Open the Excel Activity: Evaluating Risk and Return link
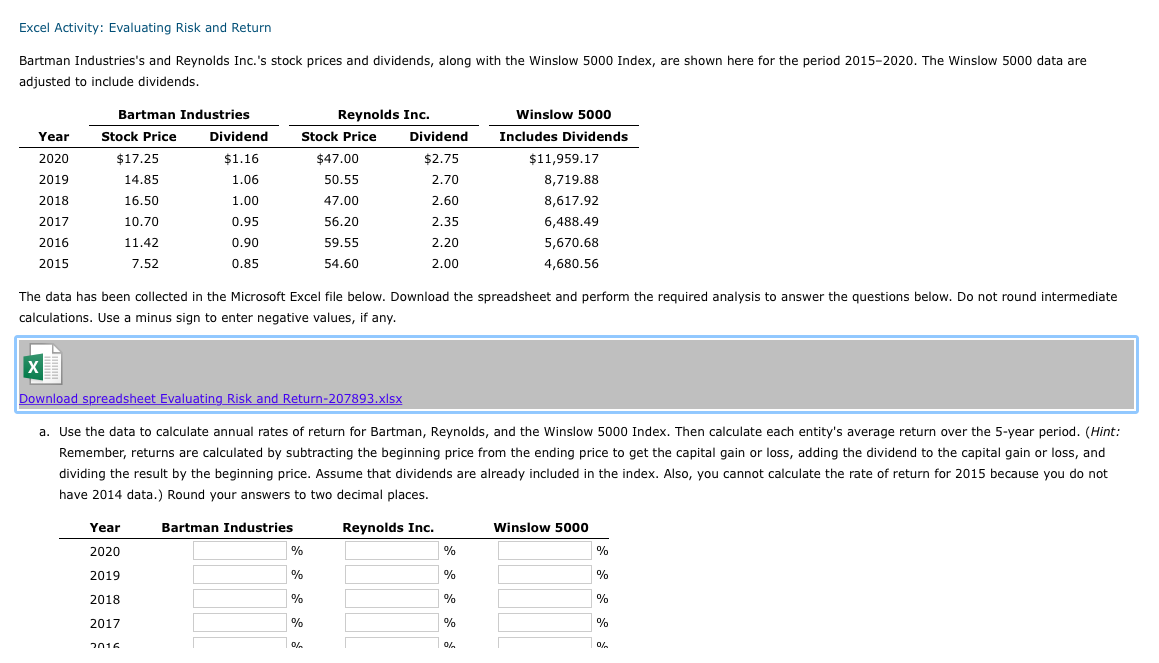This screenshot has width=1159, height=663. click(144, 27)
